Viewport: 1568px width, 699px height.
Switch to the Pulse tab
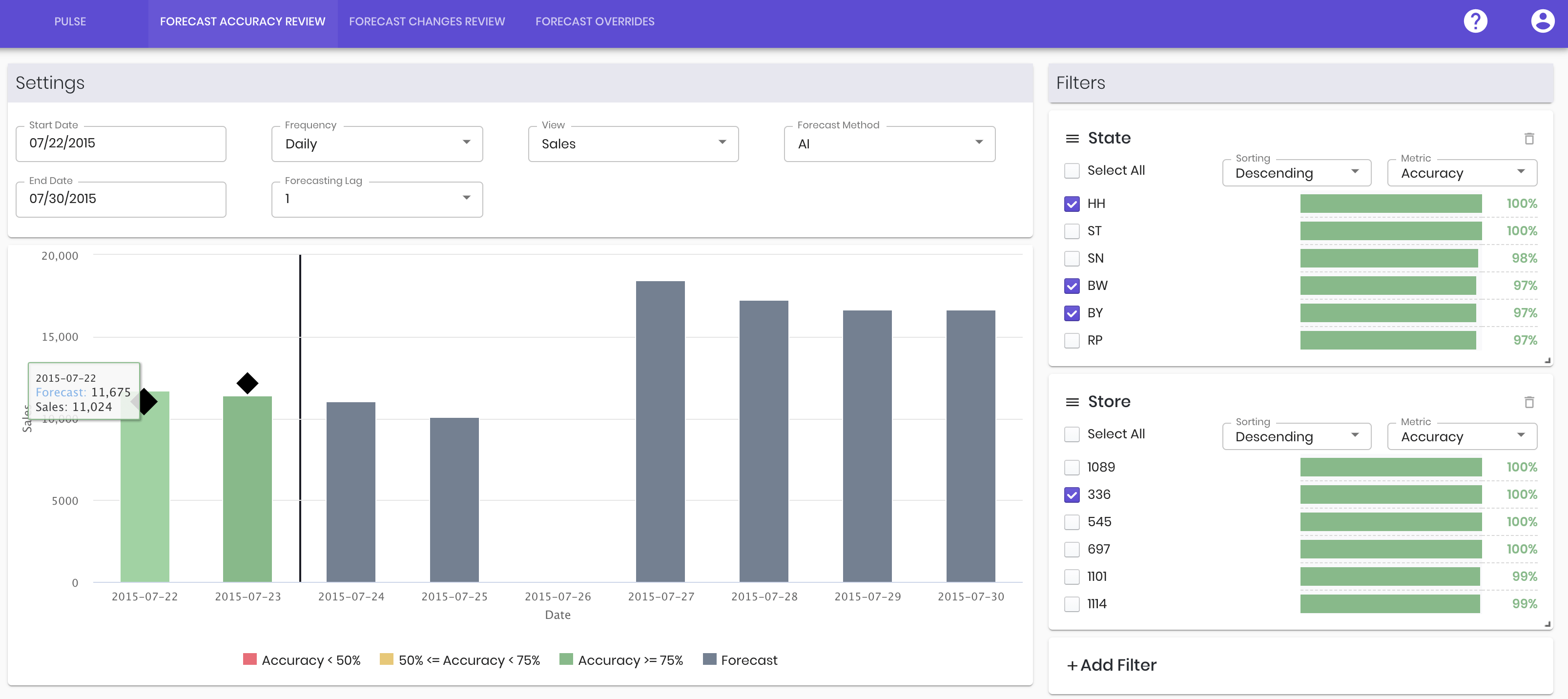(x=70, y=22)
